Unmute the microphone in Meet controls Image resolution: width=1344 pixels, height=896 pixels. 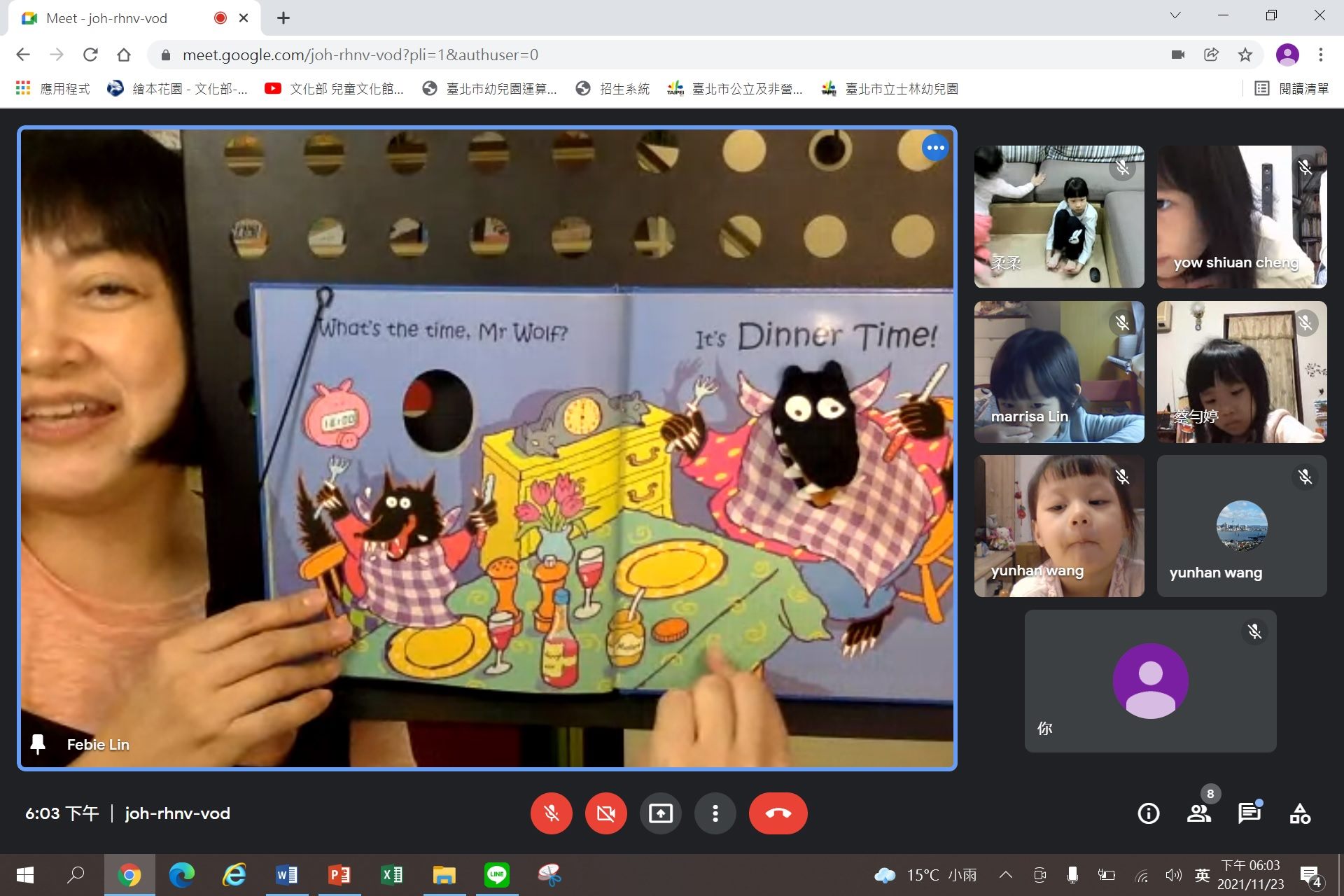point(551,813)
